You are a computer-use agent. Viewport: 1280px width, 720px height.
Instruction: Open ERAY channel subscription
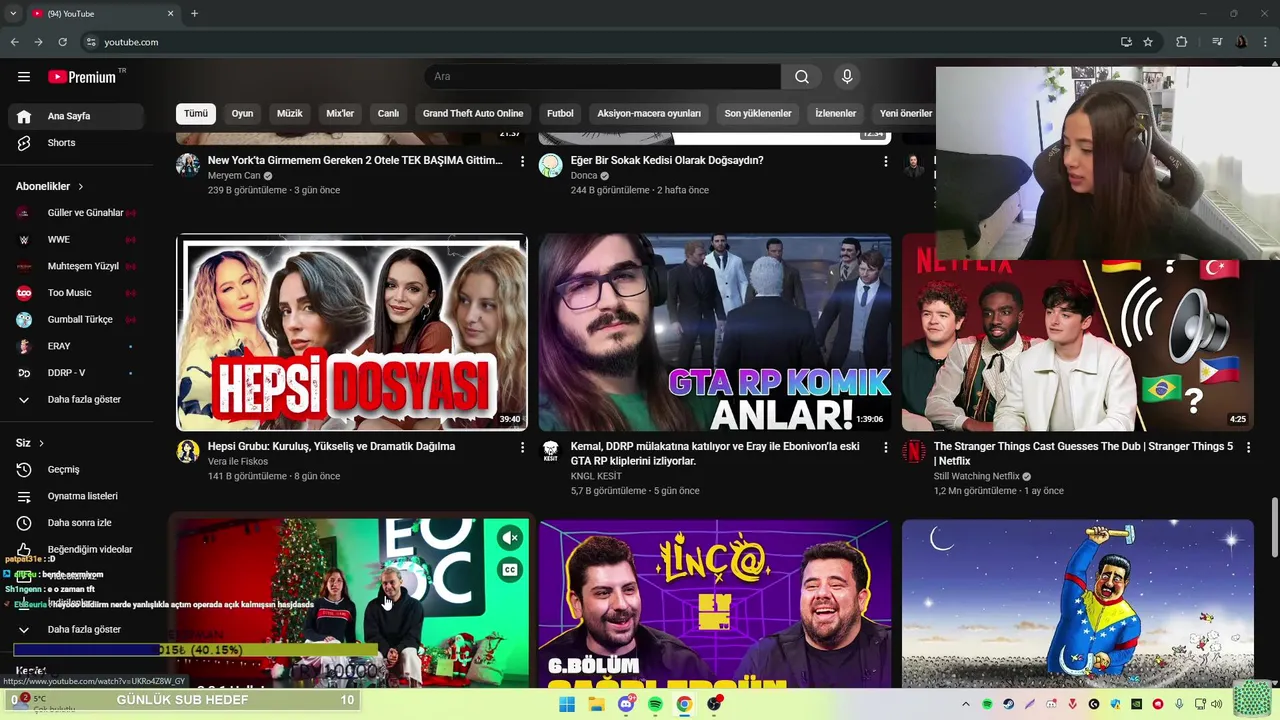click(75, 346)
